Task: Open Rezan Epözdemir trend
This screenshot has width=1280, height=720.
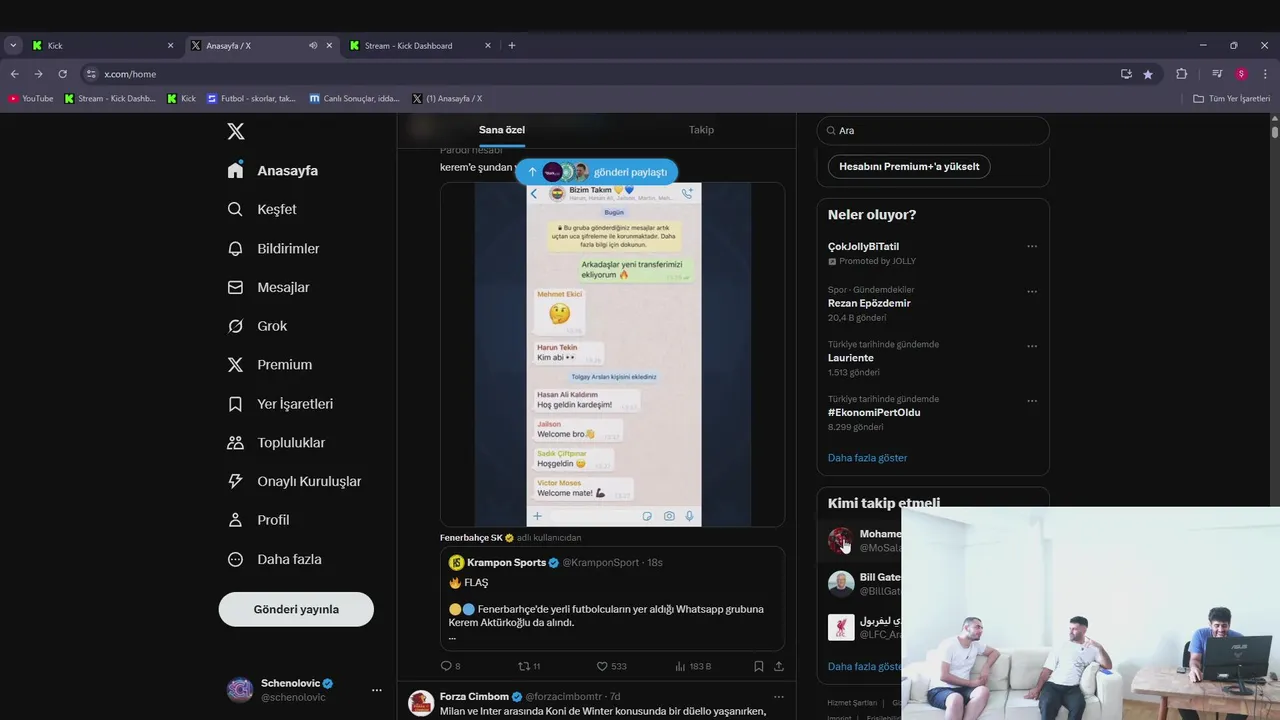Action: 869,303
